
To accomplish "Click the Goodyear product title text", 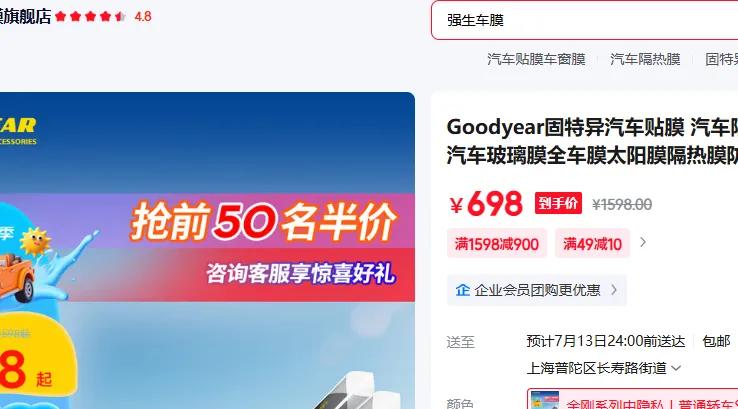I will pyautogui.click(x=592, y=141).
